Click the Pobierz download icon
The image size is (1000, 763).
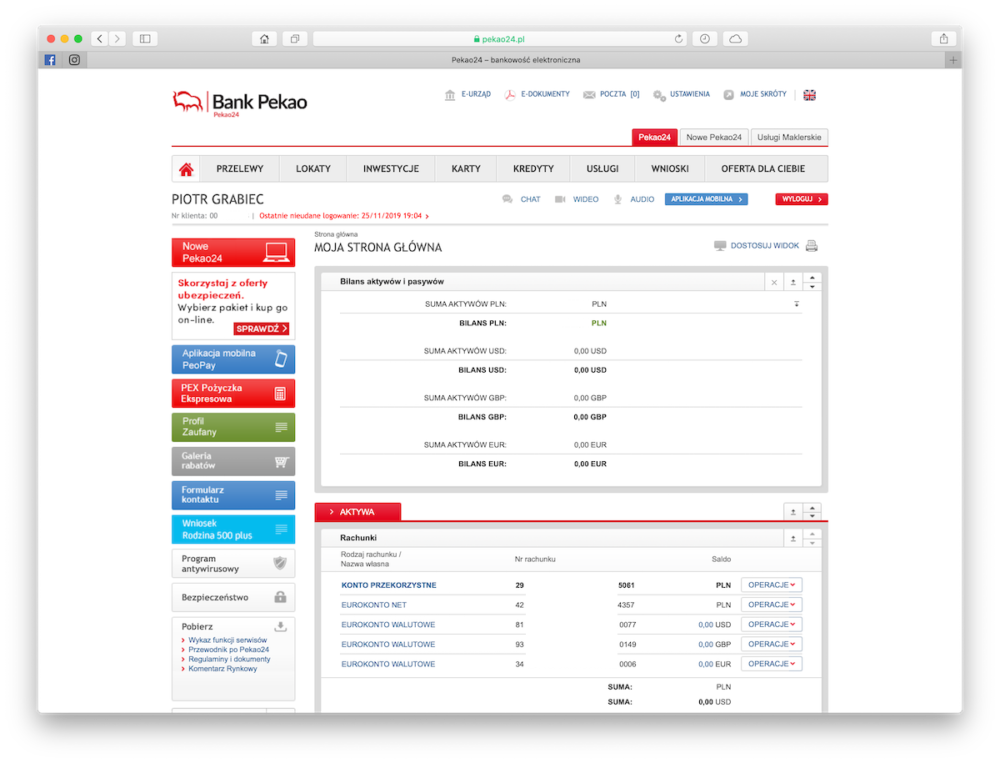[x=280, y=626]
